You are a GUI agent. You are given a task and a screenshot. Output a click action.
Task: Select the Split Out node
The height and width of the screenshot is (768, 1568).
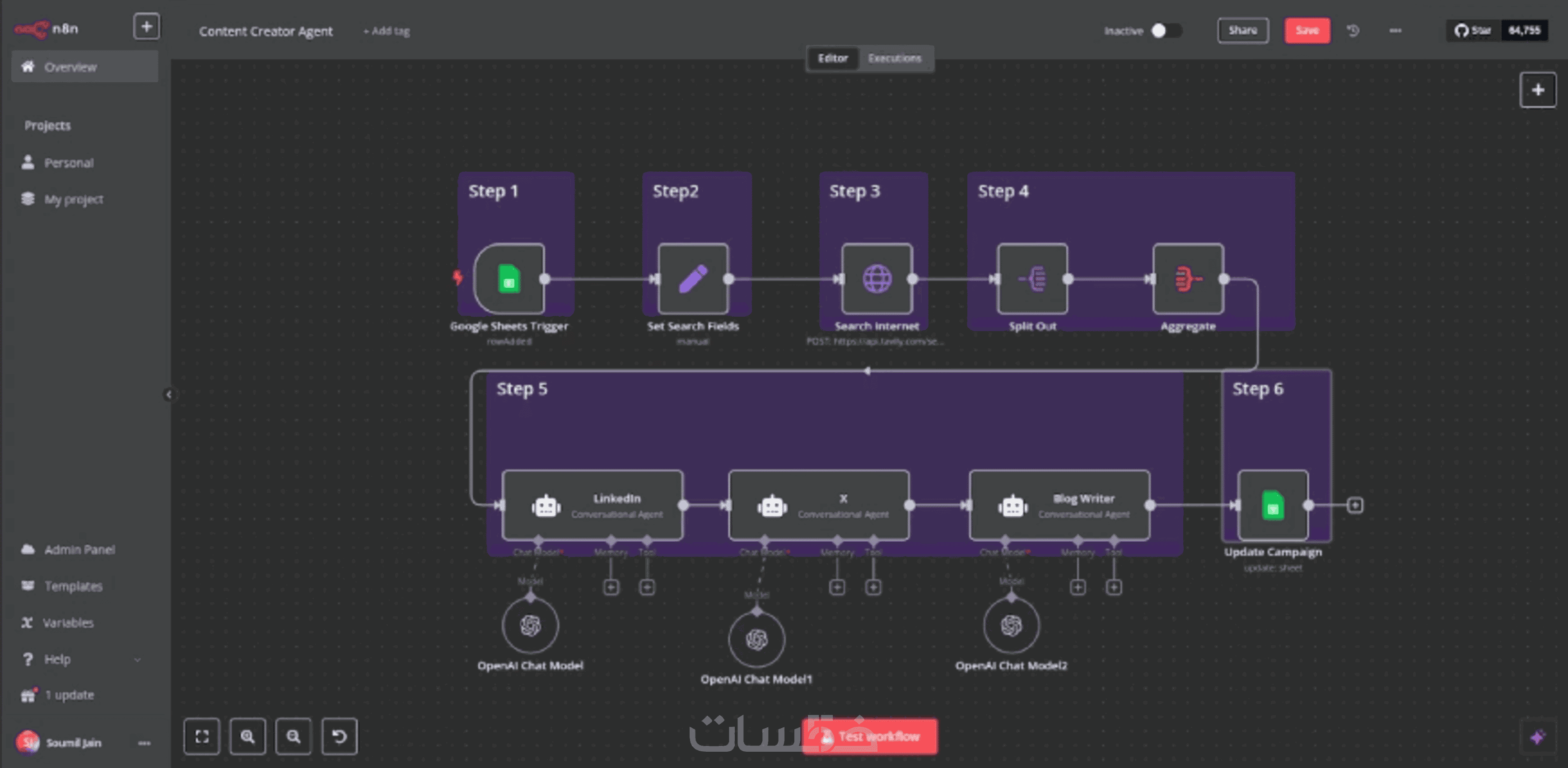click(x=1032, y=279)
